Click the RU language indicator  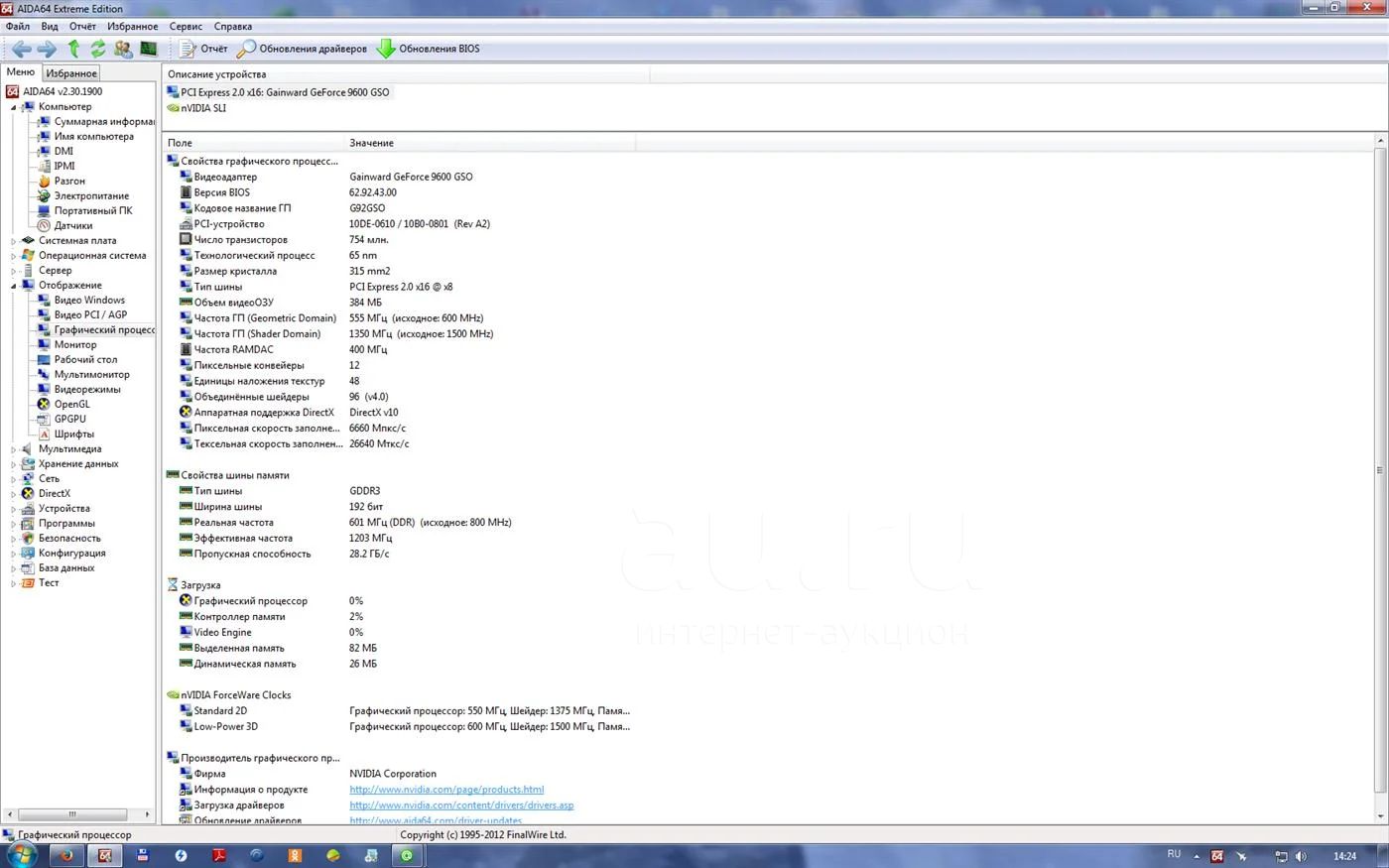pos(1174,854)
